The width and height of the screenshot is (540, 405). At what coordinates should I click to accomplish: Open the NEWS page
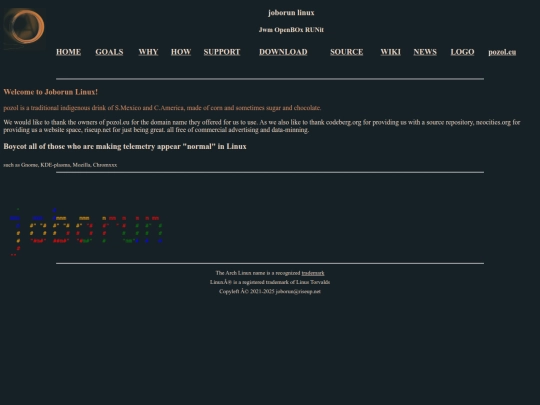[x=425, y=52]
